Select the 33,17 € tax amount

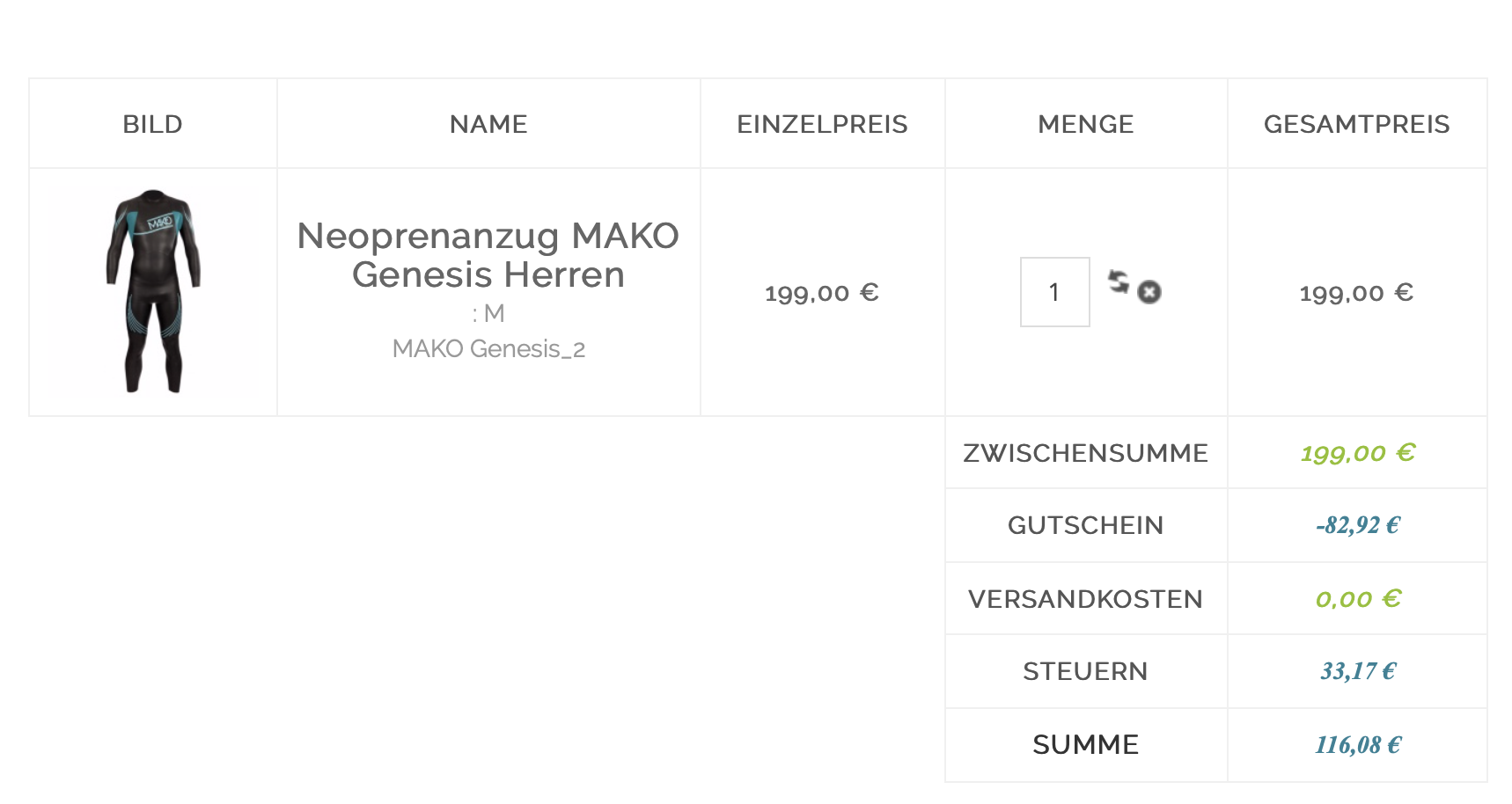1357,671
